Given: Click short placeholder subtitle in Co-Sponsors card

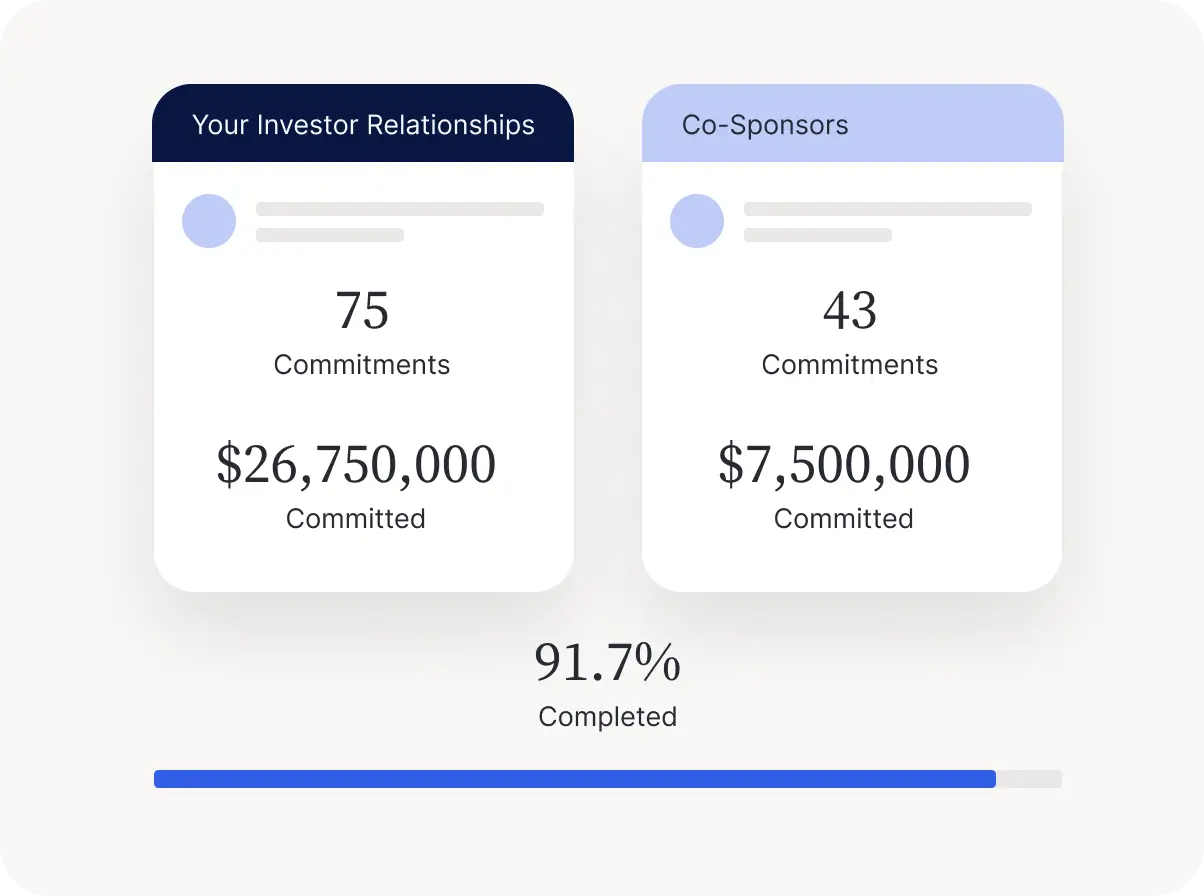Looking at the screenshot, I should [818, 235].
